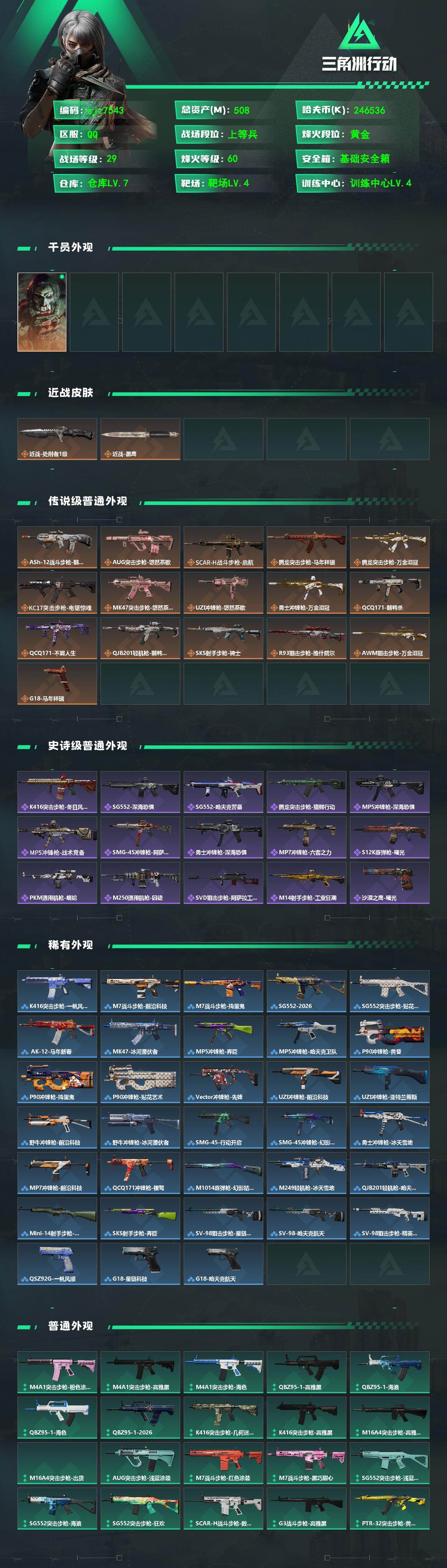Click the 传说级普通外观 section header
The image size is (447, 1568).
tap(88, 501)
